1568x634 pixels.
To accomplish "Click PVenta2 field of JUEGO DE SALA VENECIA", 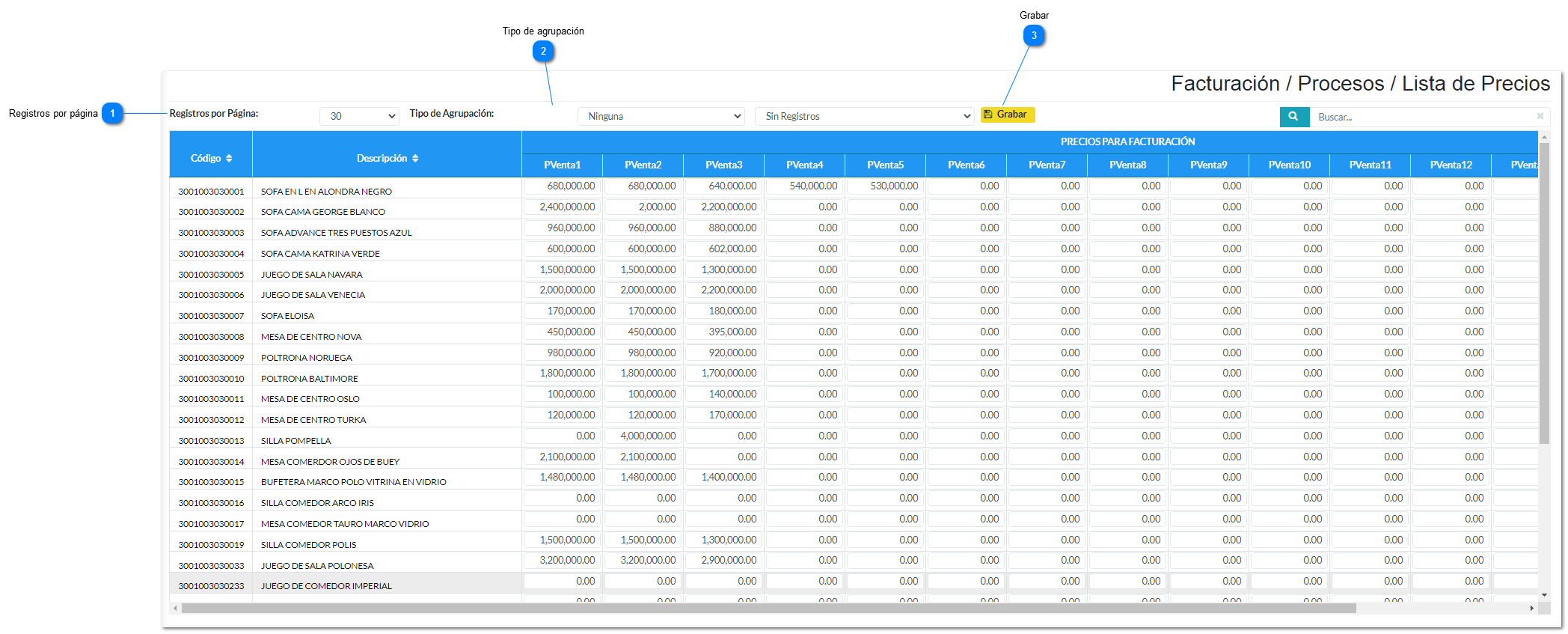I will click(x=643, y=290).
